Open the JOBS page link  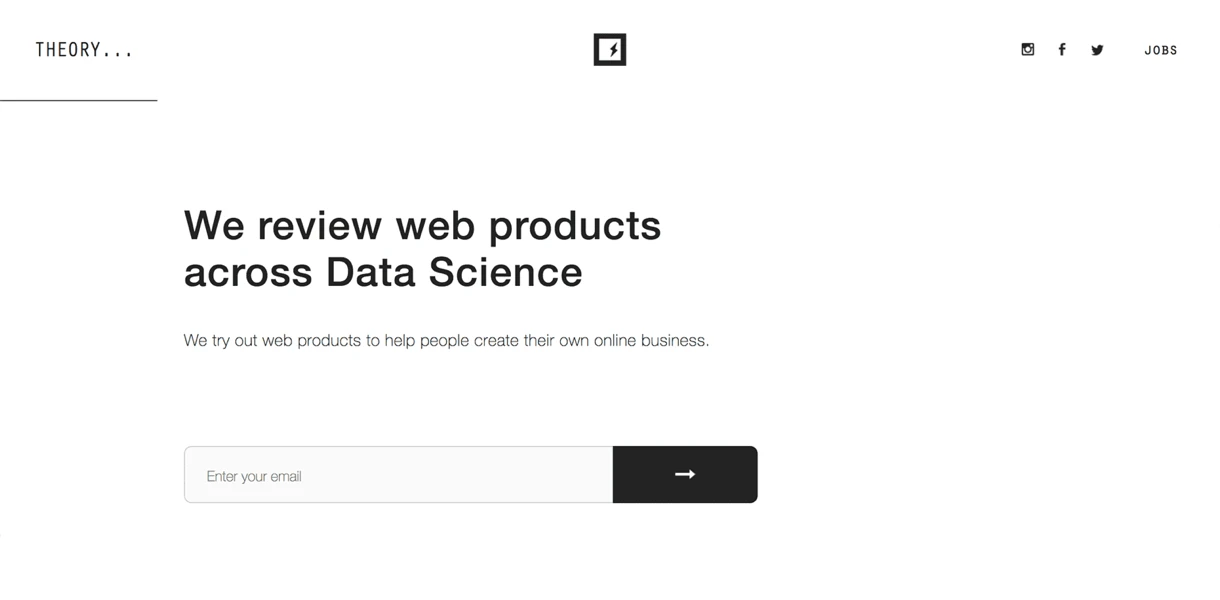click(1161, 50)
